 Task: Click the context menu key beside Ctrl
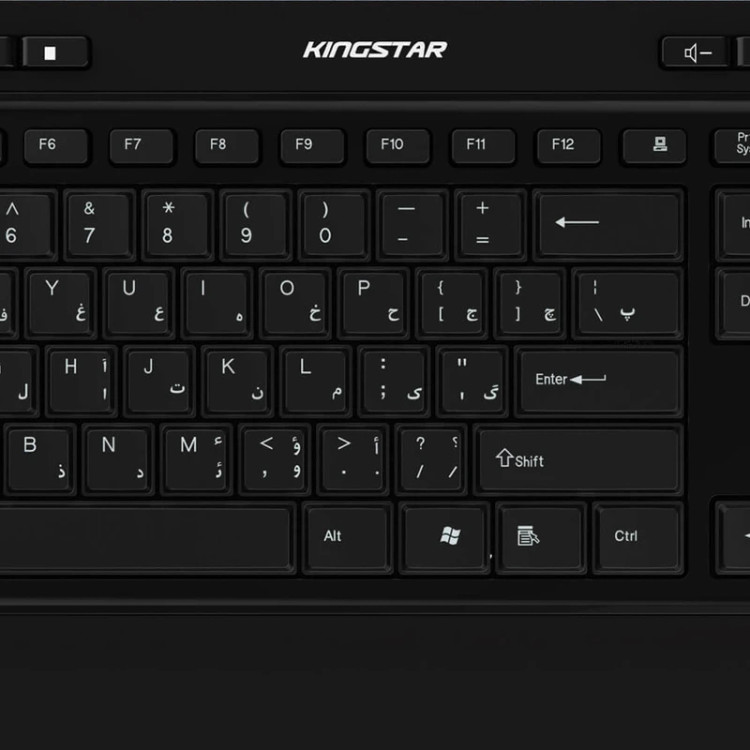click(x=541, y=537)
